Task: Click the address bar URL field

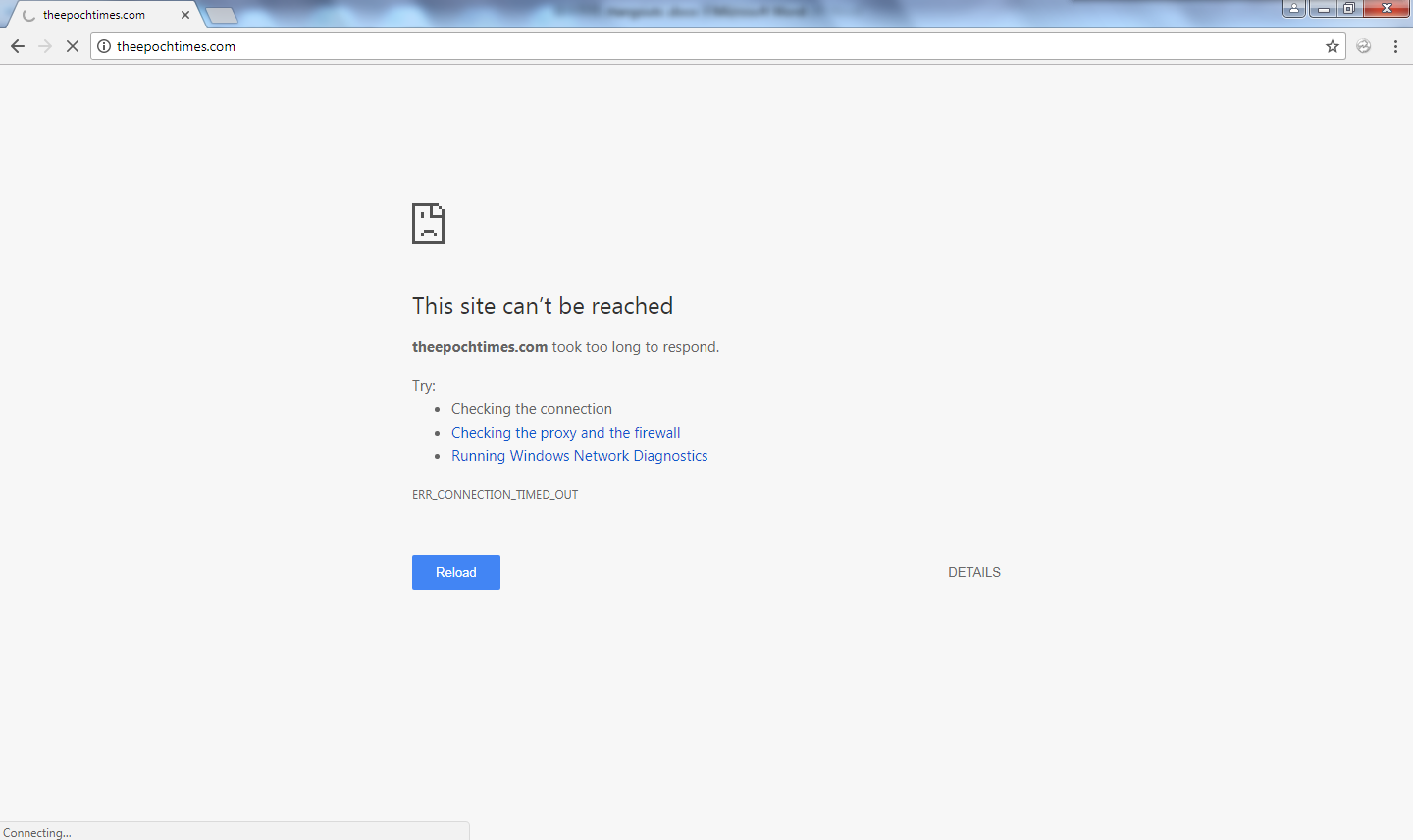Action: click(x=716, y=46)
